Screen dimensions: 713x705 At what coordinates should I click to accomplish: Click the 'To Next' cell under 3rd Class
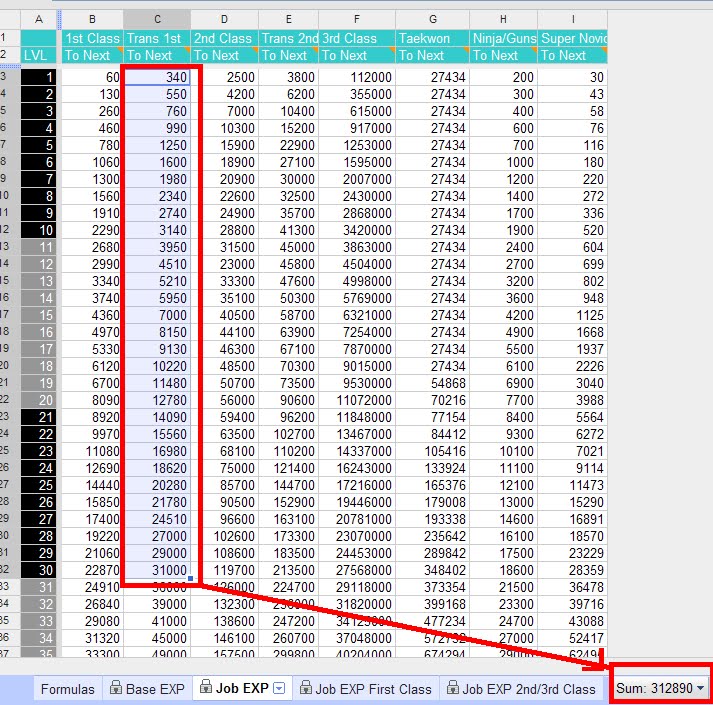[x=357, y=55]
